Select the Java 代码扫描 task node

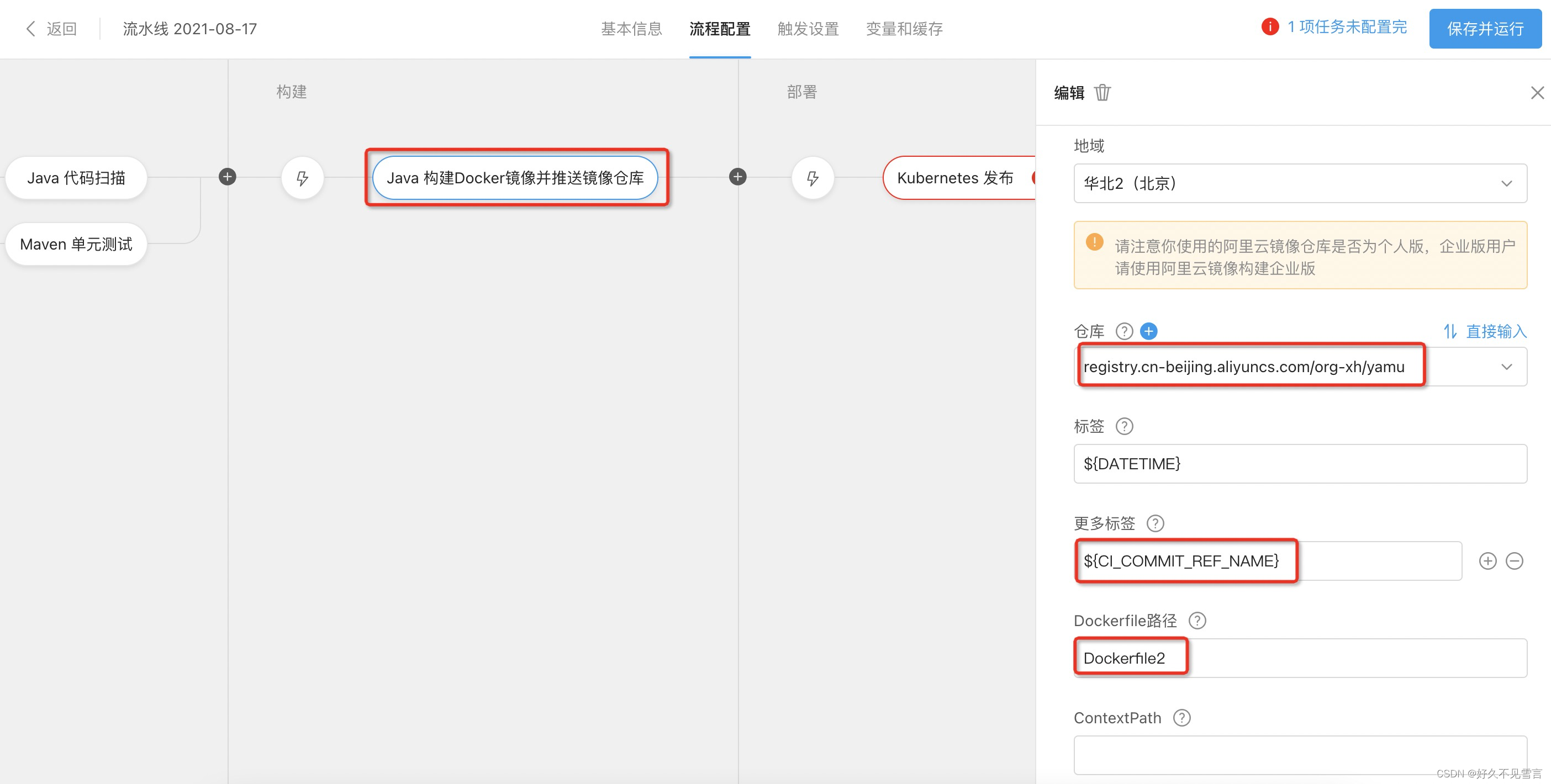[x=76, y=177]
